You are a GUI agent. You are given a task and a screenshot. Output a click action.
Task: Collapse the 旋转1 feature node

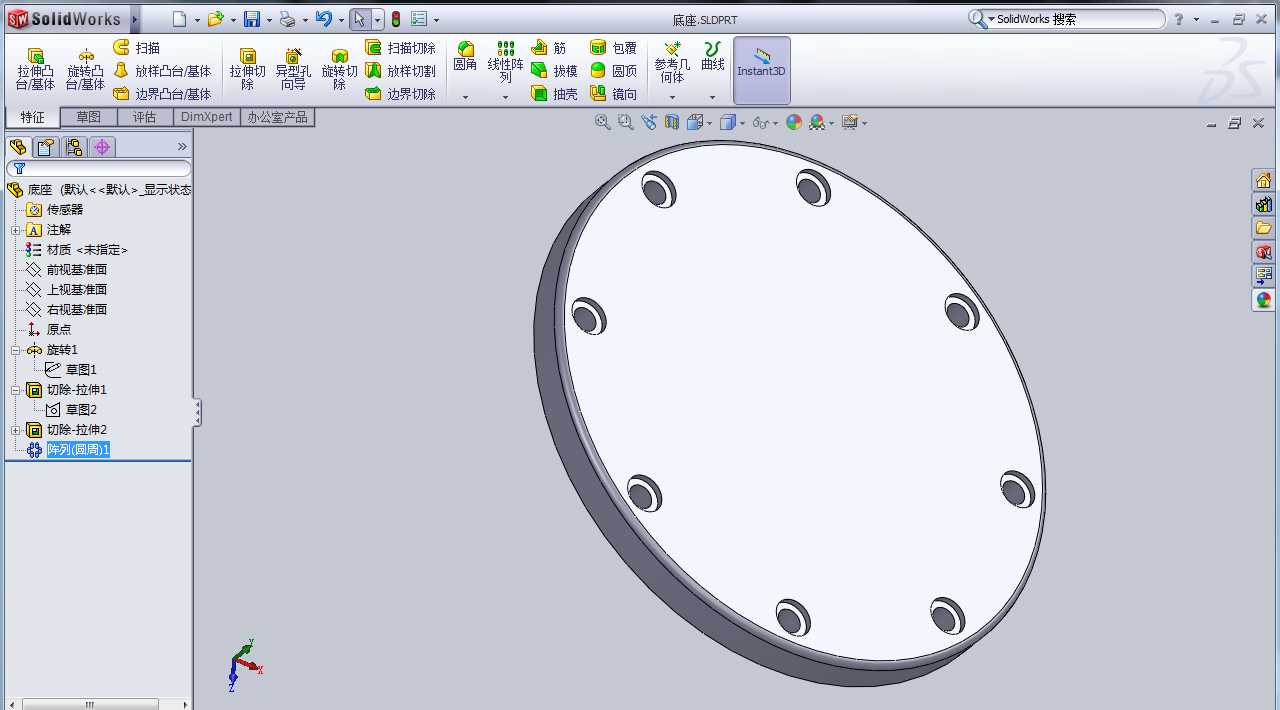pyautogui.click(x=16, y=350)
